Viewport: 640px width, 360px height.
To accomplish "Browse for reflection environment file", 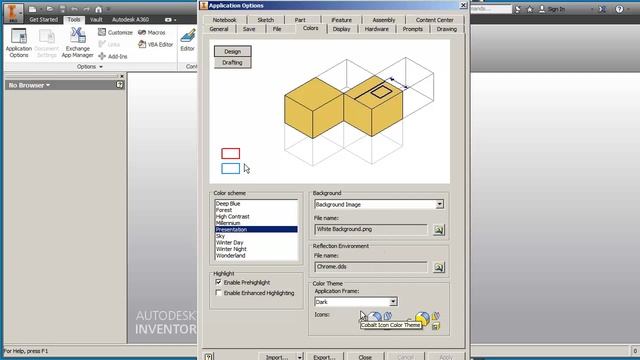I will pyautogui.click(x=439, y=267).
